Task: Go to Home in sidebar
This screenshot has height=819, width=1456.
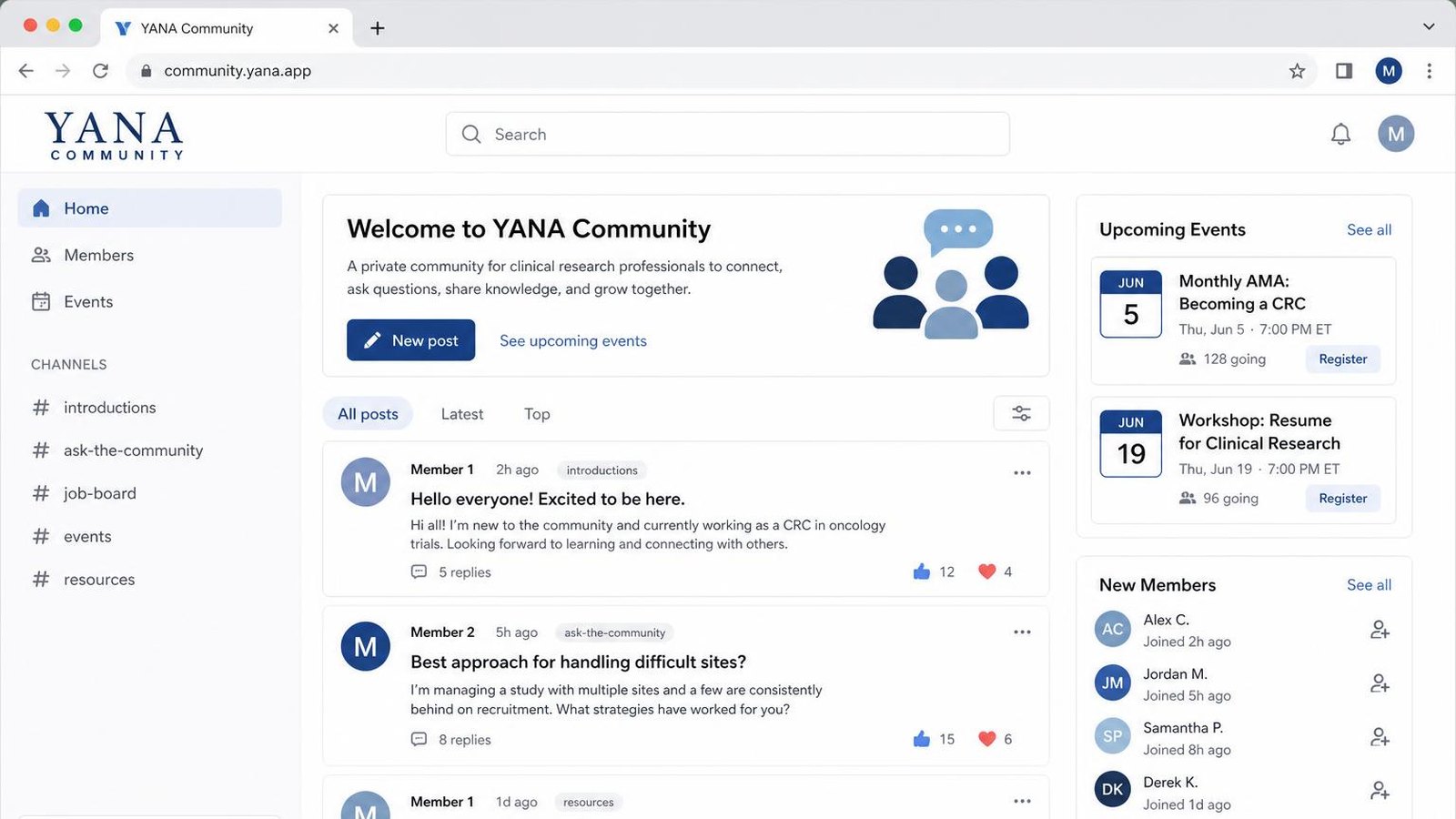Action: tap(149, 208)
